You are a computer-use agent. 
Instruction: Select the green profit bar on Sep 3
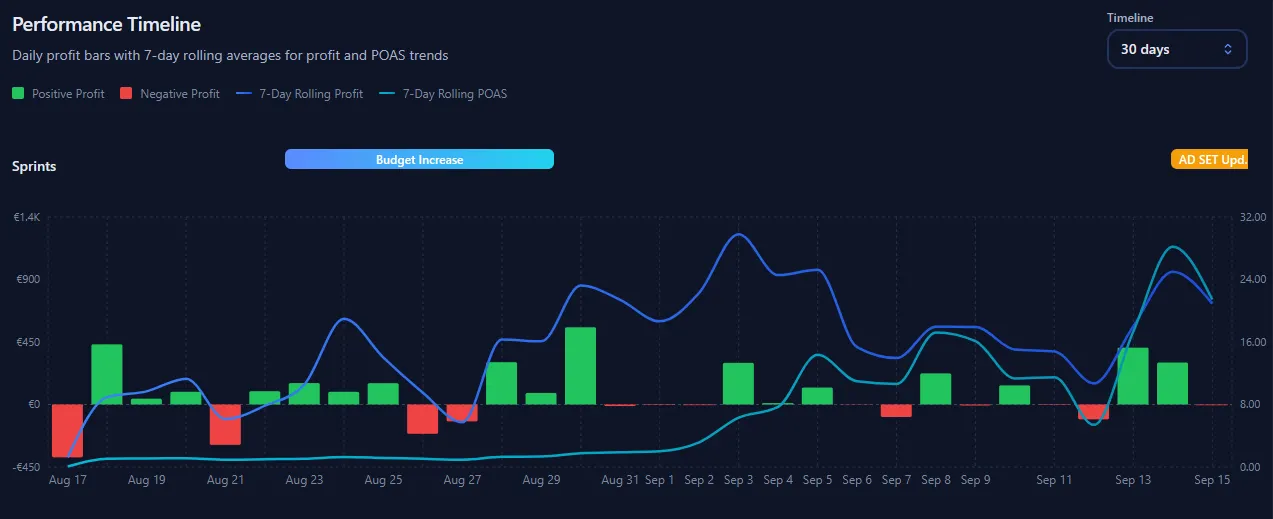point(738,383)
